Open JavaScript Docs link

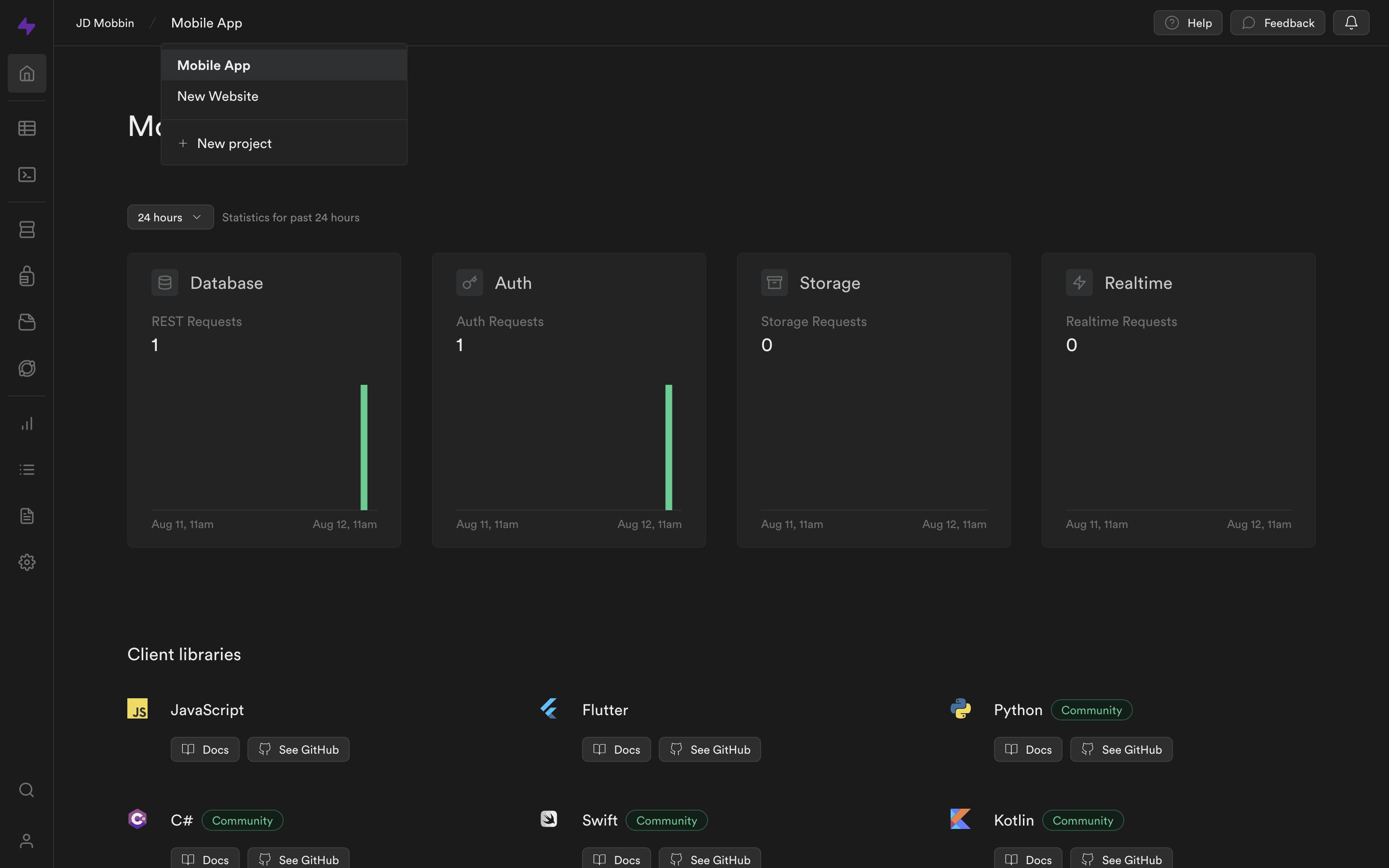tap(205, 750)
